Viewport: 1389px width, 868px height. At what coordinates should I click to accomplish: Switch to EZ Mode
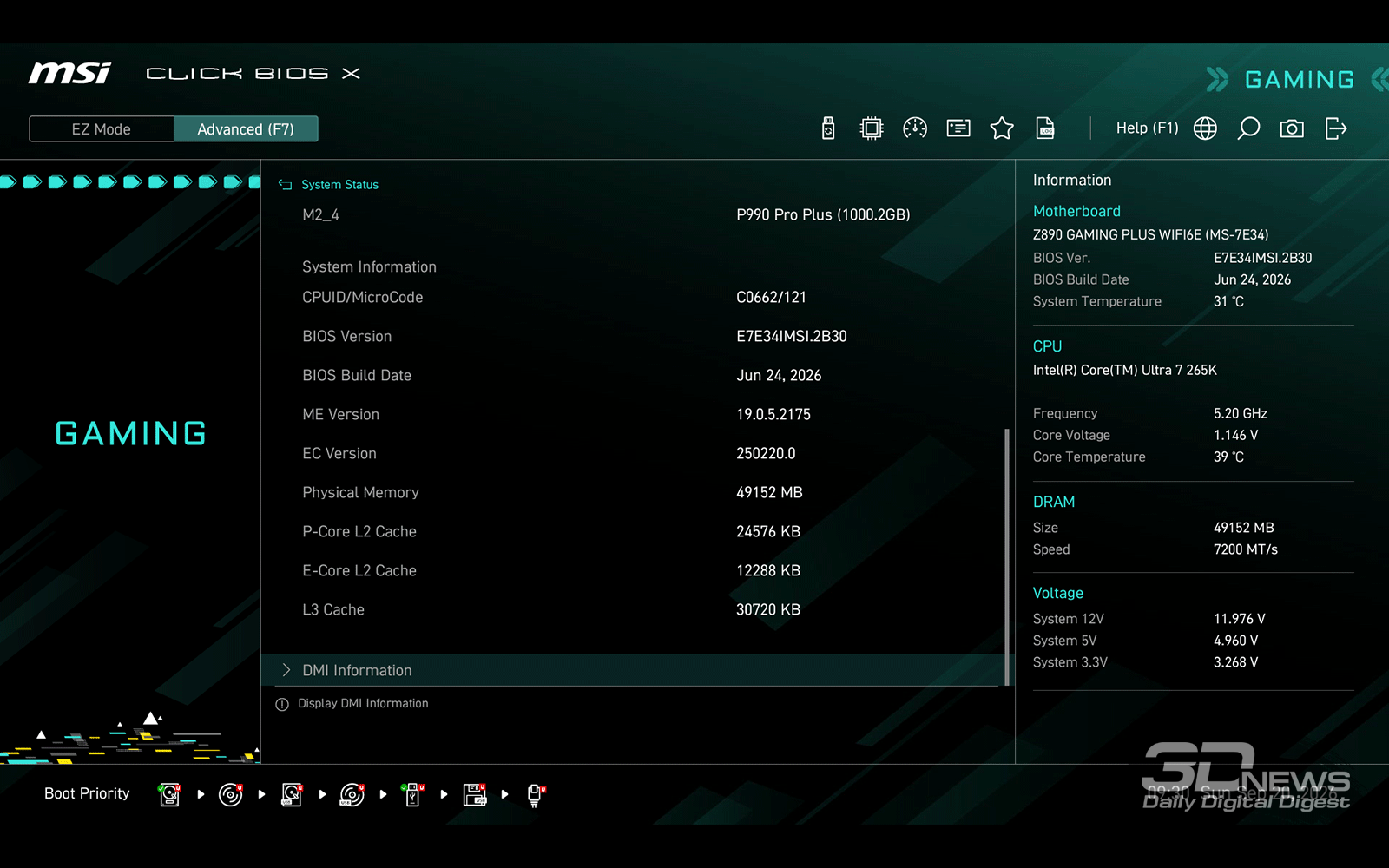[x=102, y=129]
